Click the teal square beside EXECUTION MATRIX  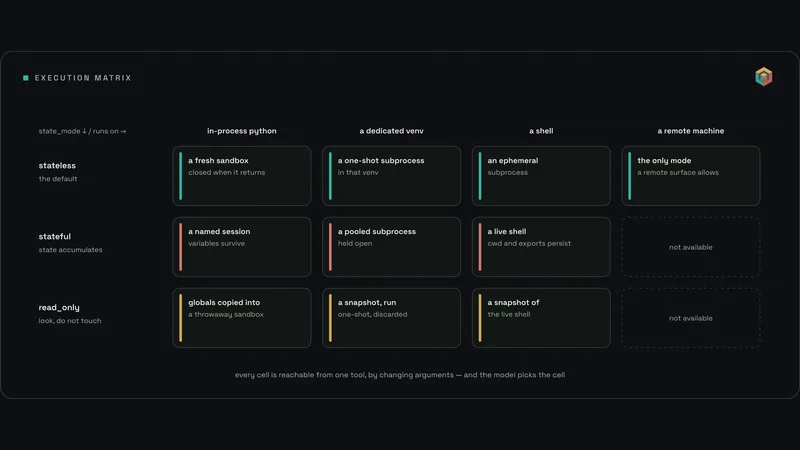point(26,78)
